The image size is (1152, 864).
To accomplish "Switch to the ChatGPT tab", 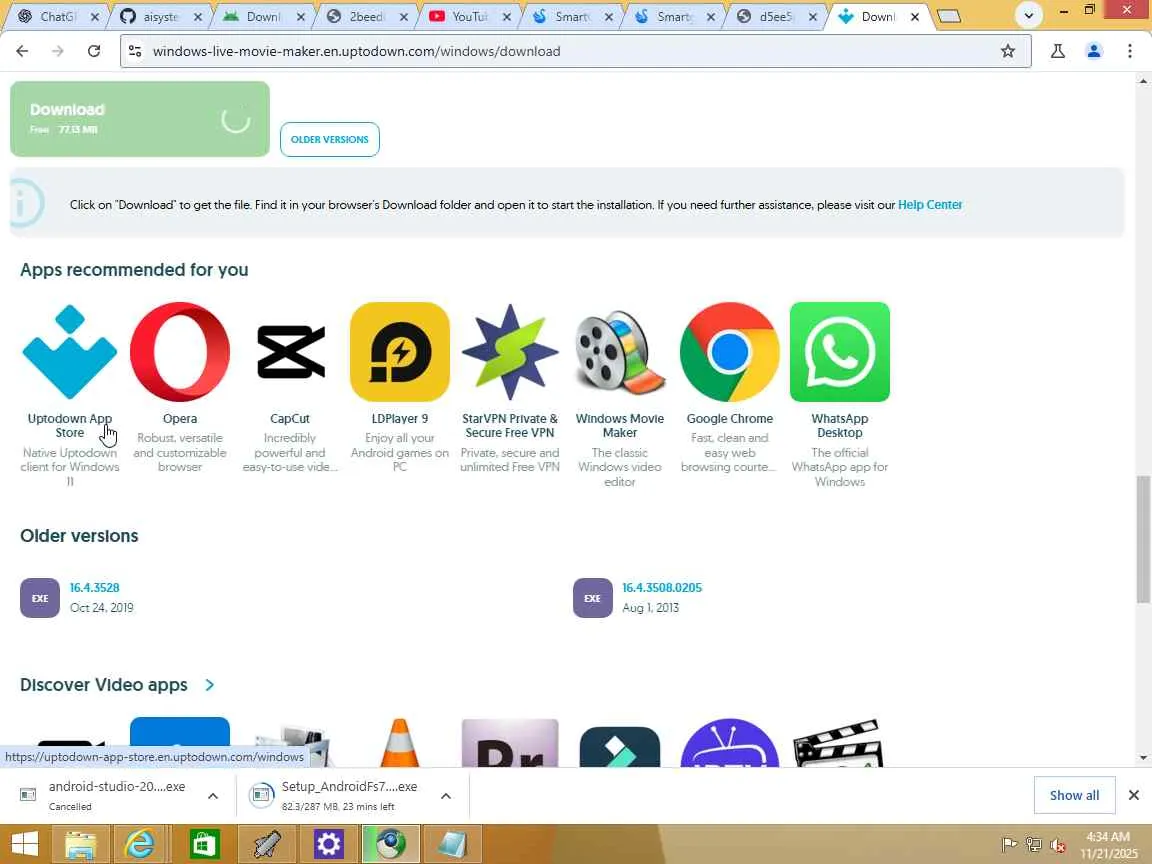I will 57,16.
